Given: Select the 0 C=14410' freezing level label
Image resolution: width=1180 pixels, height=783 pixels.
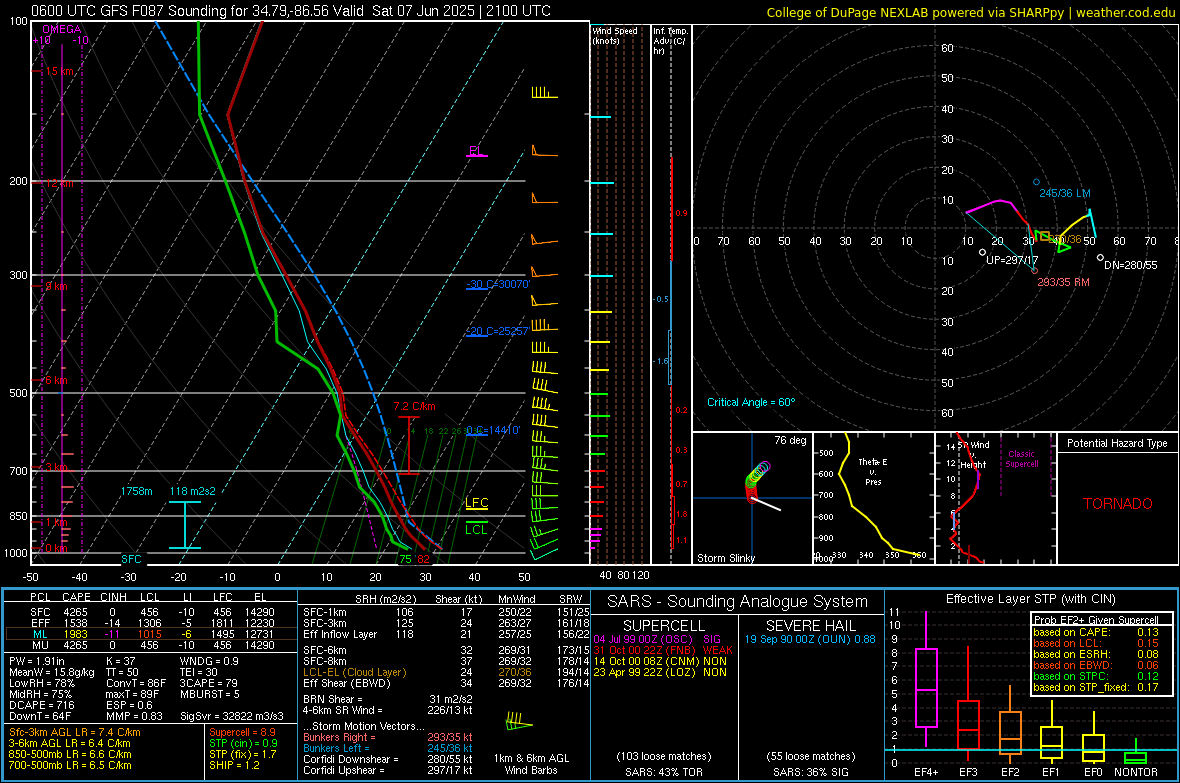Looking at the screenshot, I should (493, 430).
